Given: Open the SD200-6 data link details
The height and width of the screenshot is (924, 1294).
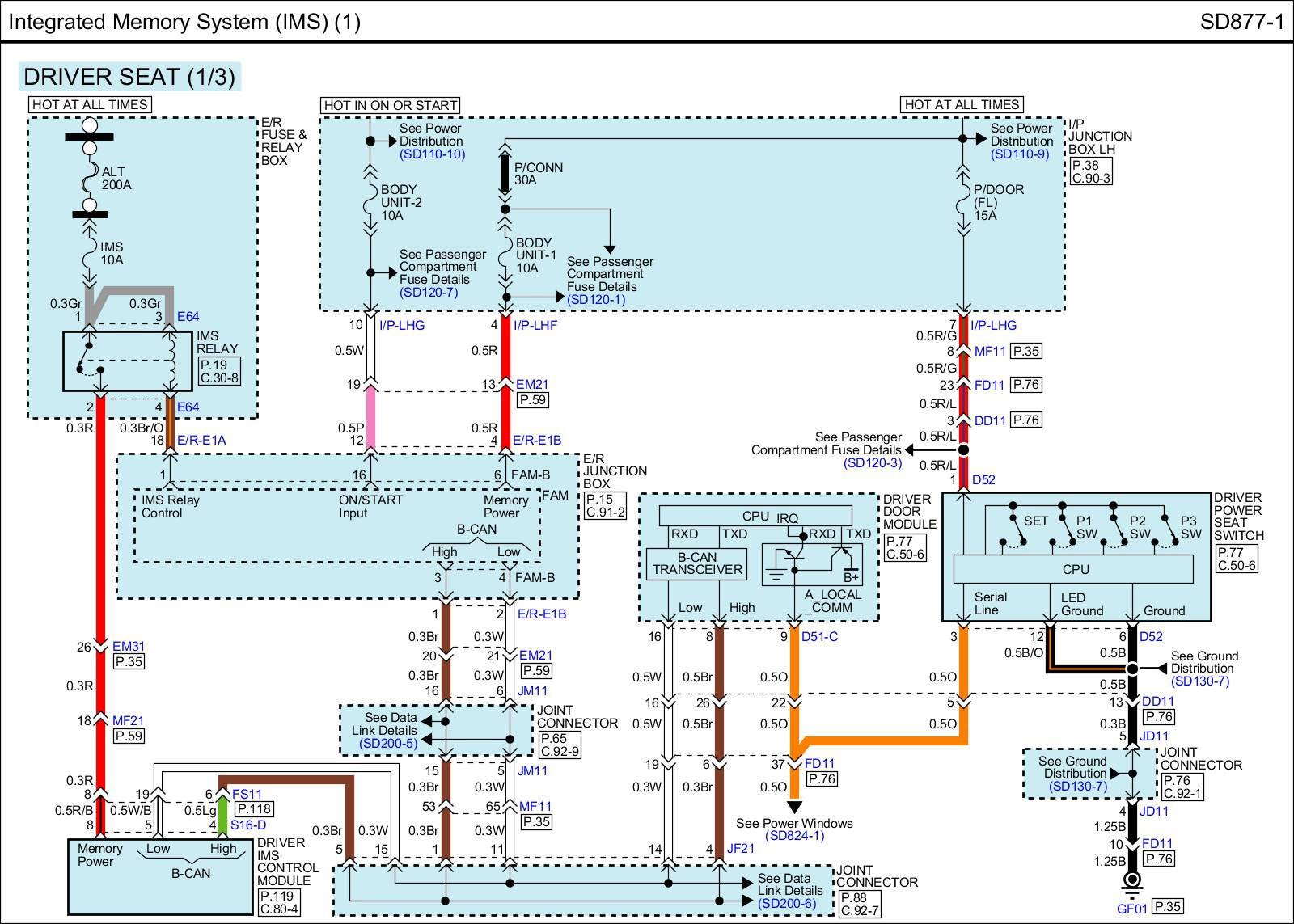Looking at the screenshot, I should [x=786, y=903].
